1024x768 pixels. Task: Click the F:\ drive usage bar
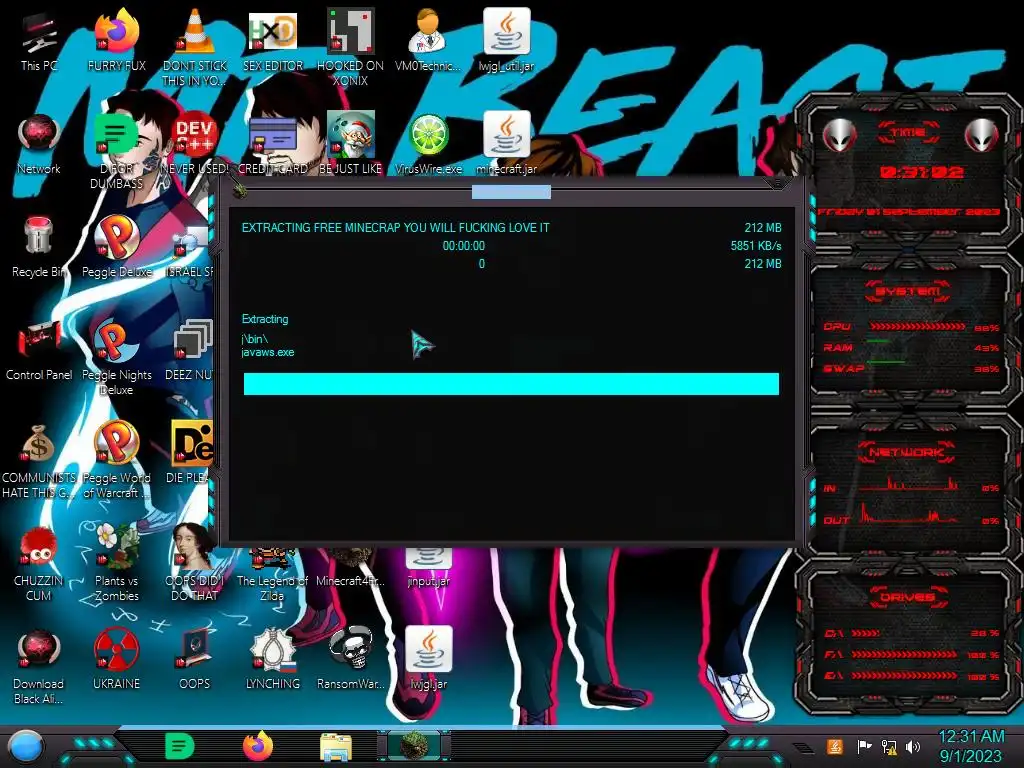tap(904, 654)
